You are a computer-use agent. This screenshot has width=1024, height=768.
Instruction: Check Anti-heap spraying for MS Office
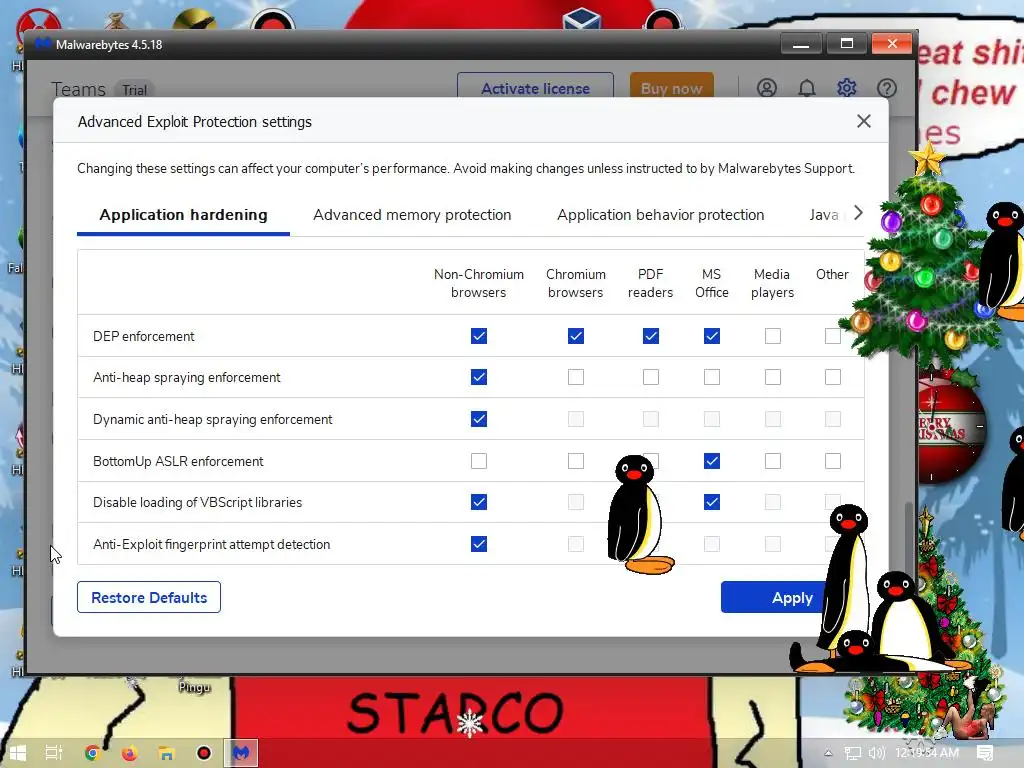click(x=712, y=377)
